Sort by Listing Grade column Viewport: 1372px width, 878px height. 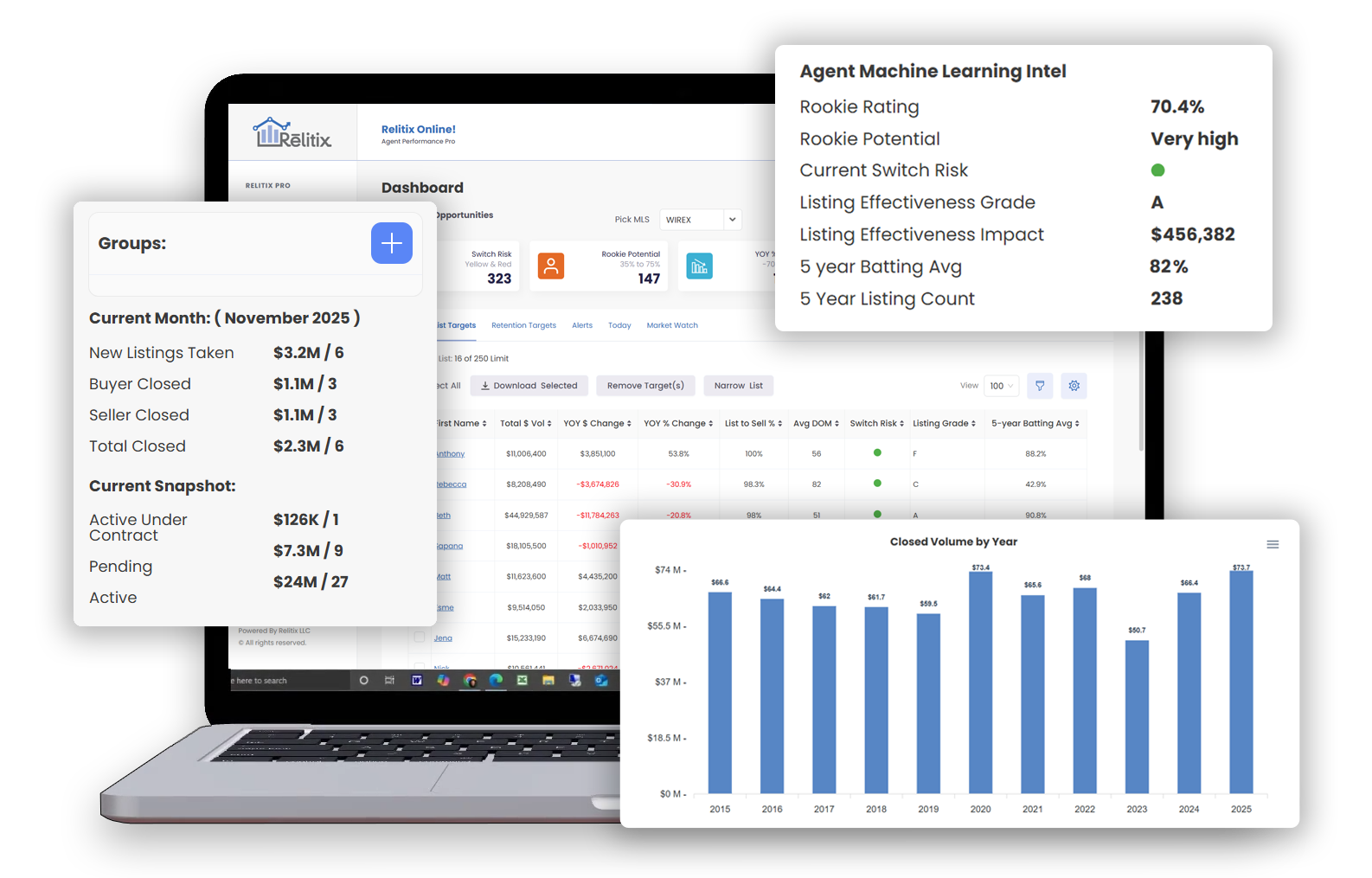click(944, 424)
